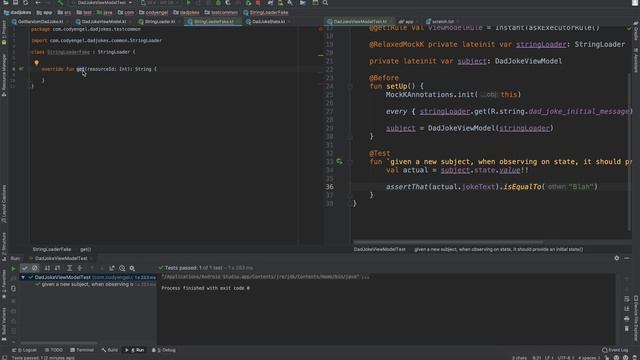The height and width of the screenshot is (360, 640).
Task: Open Run panel settings gear icon
Action: tap(616, 258)
